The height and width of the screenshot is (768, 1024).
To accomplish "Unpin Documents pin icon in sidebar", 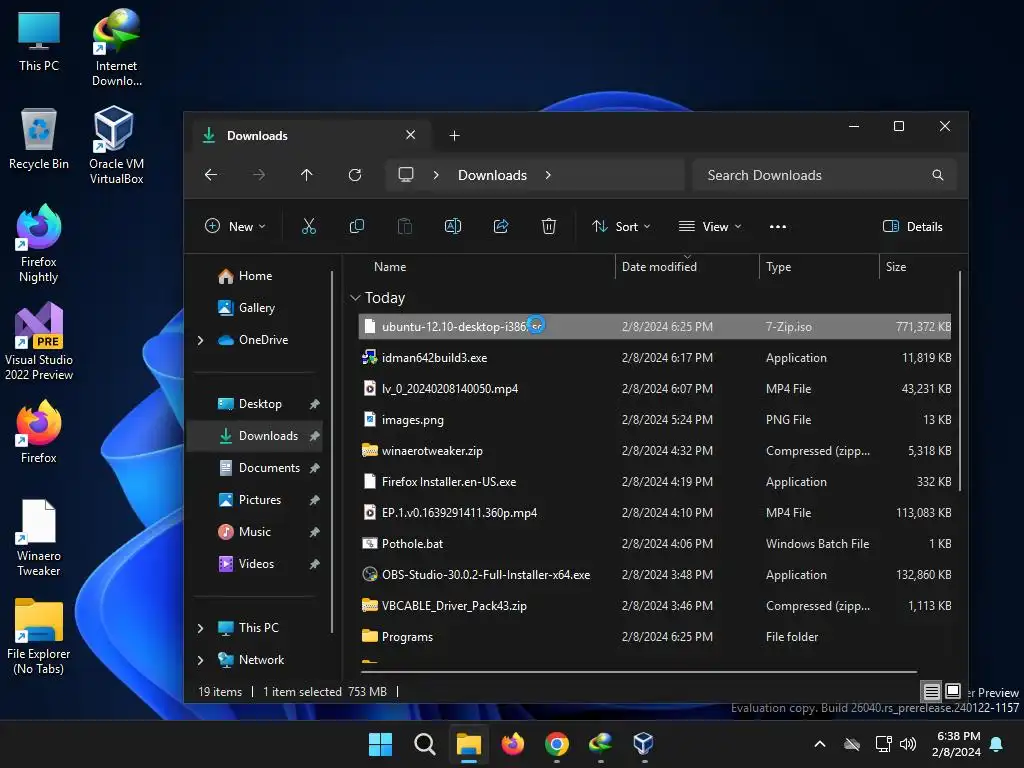I will [x=315, y=468].
